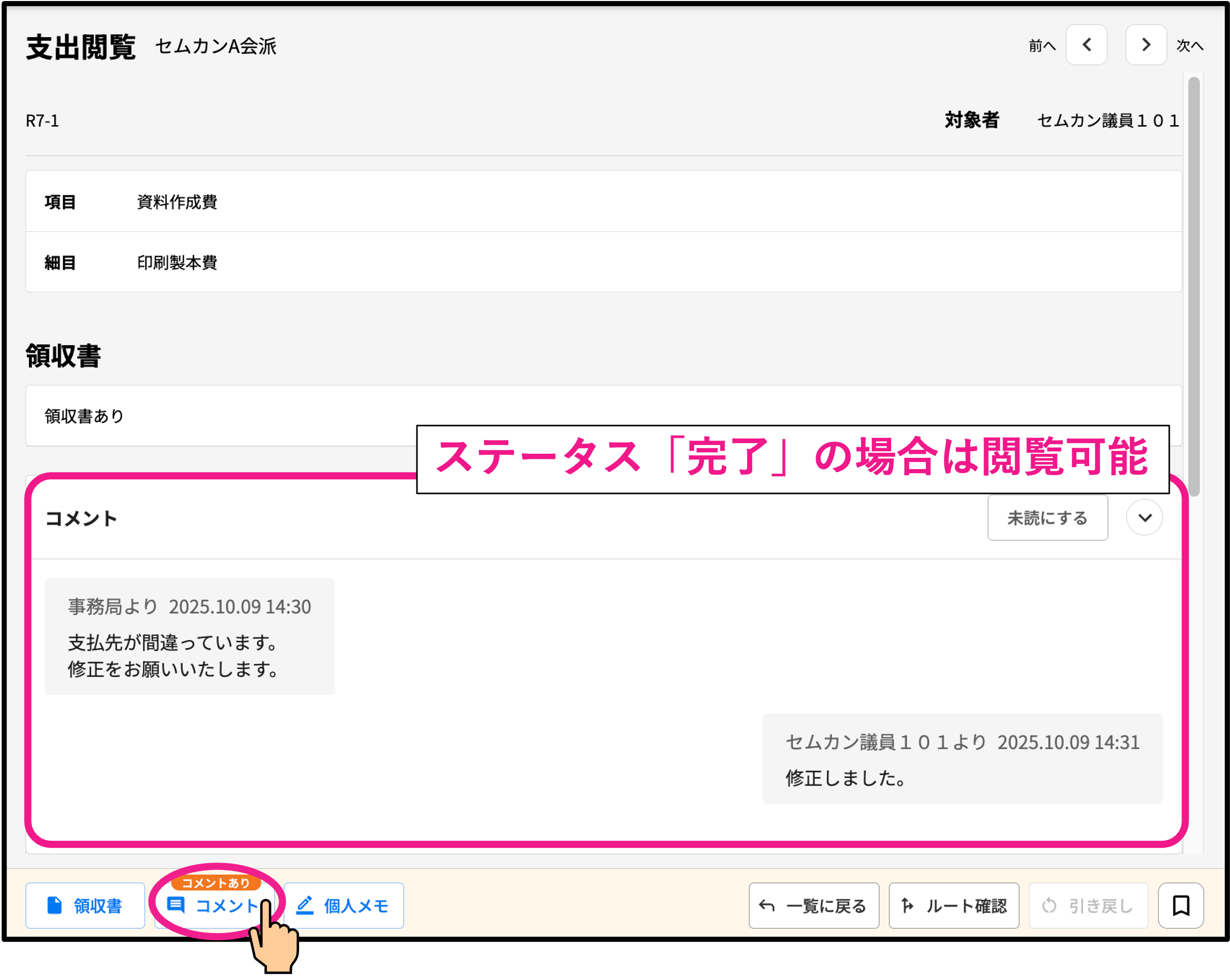Select the 事務局より comment bubble
This screenshot has width=1230, height=980.
(x=189, y=636)
